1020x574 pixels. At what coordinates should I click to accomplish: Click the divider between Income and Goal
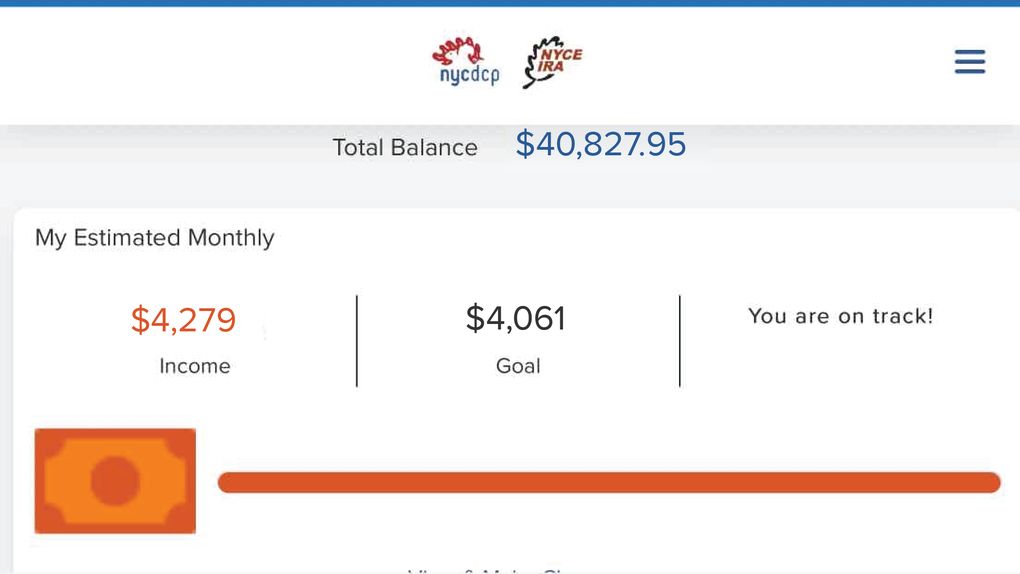356,341
